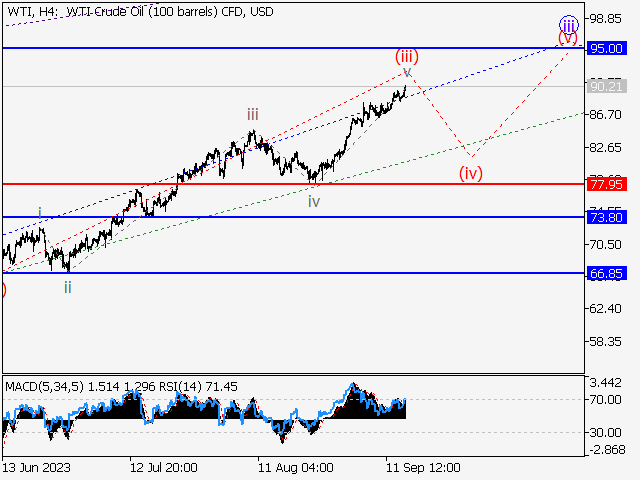Select the red (iv) wave label
Viewport: 640px width, 480px height.
[x=471, y=173]
